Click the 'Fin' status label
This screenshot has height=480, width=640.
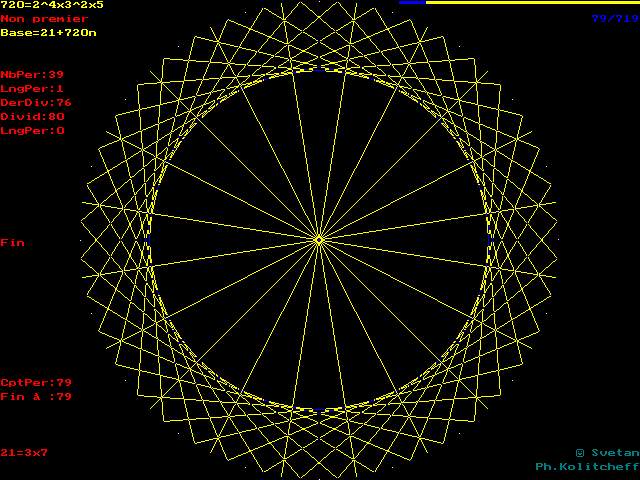tap(12, 242)
